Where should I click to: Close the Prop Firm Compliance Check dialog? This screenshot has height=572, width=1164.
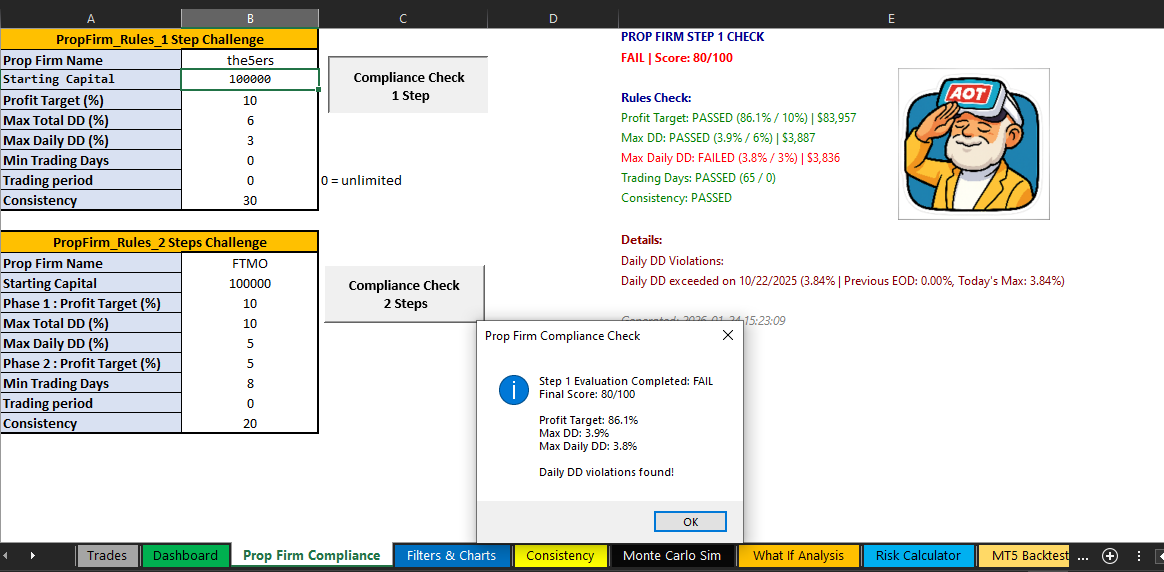(x=728, y=335)
